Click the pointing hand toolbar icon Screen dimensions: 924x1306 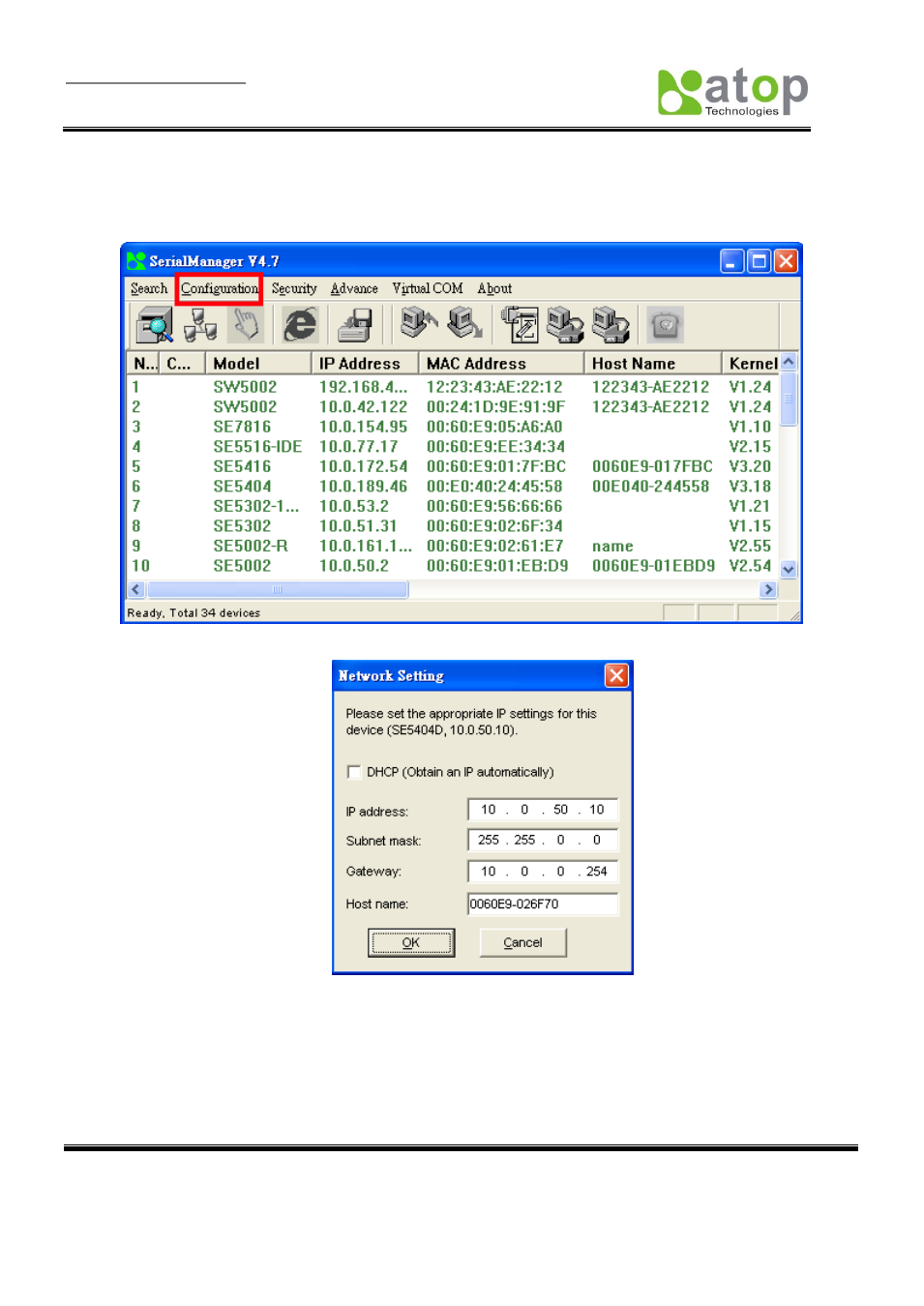coord(246,324)
